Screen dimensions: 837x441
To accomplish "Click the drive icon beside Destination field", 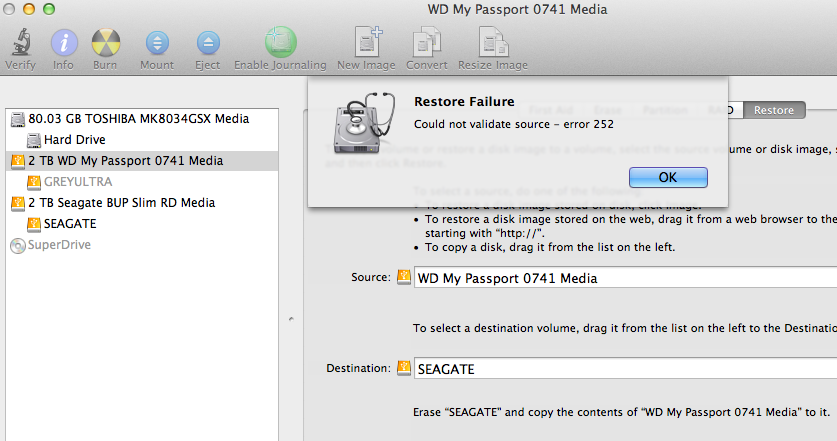I will coord(404,368).
